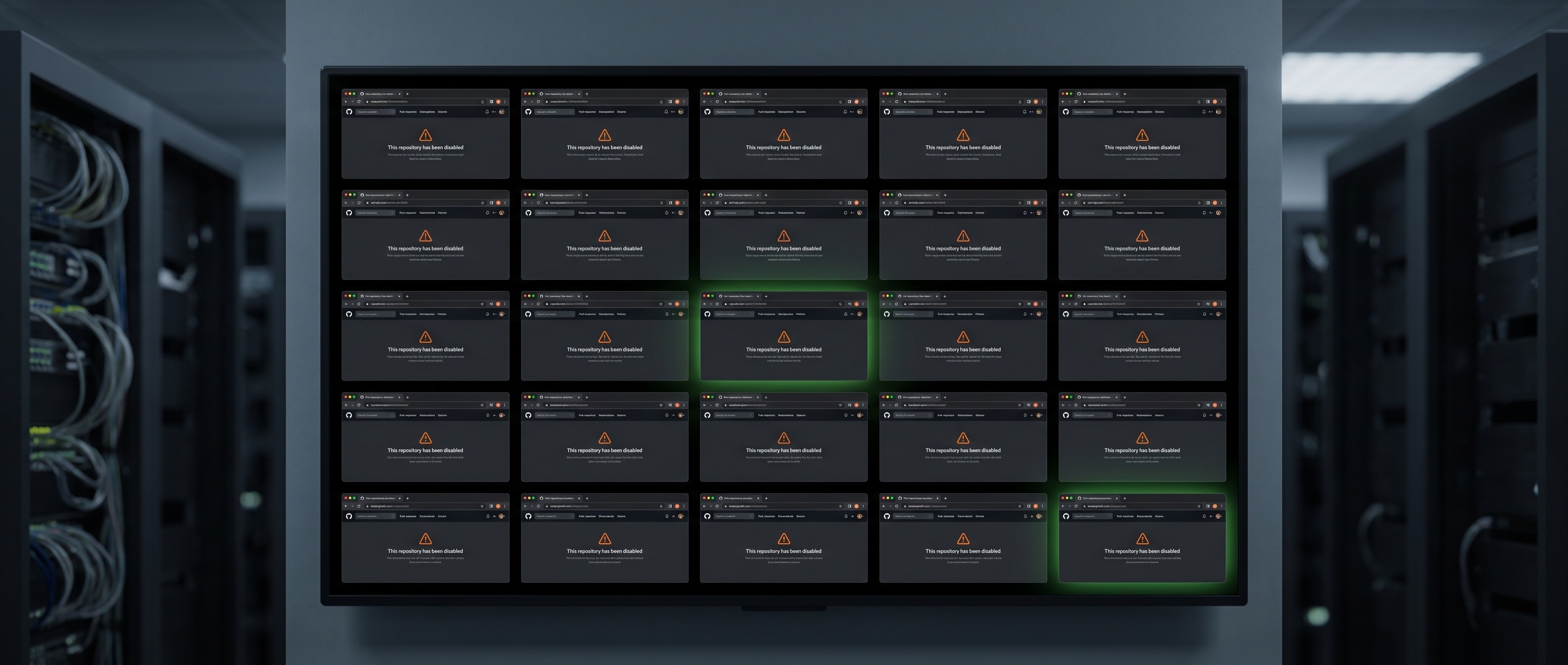Click the bookmark star in the bottom-right glowing window

(x=1199, y=506)
